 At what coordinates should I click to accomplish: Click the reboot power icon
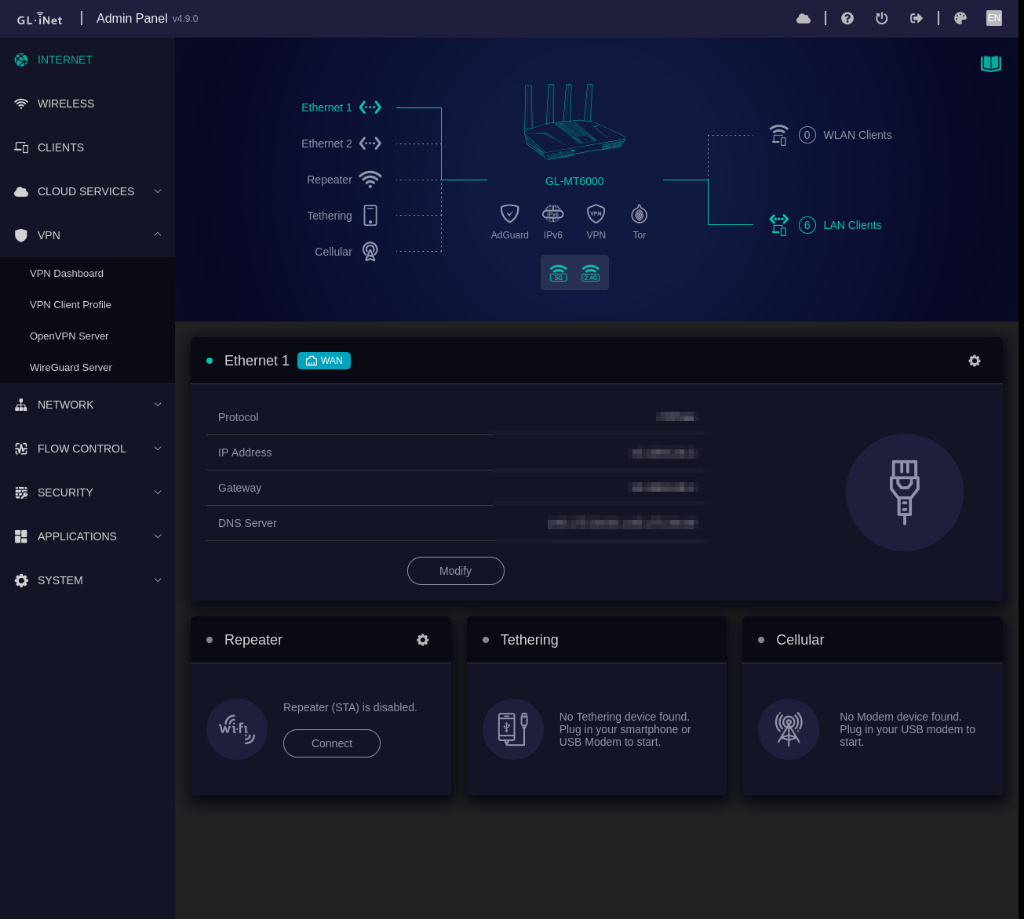(881, 18)
